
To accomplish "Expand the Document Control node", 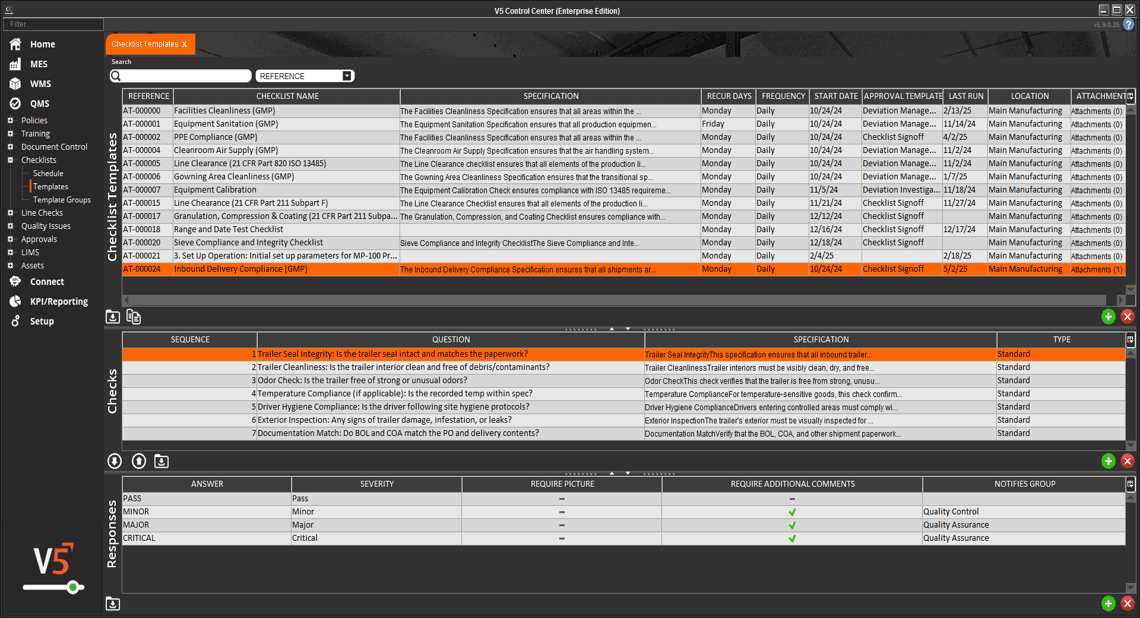I will [x=10, y=147].
